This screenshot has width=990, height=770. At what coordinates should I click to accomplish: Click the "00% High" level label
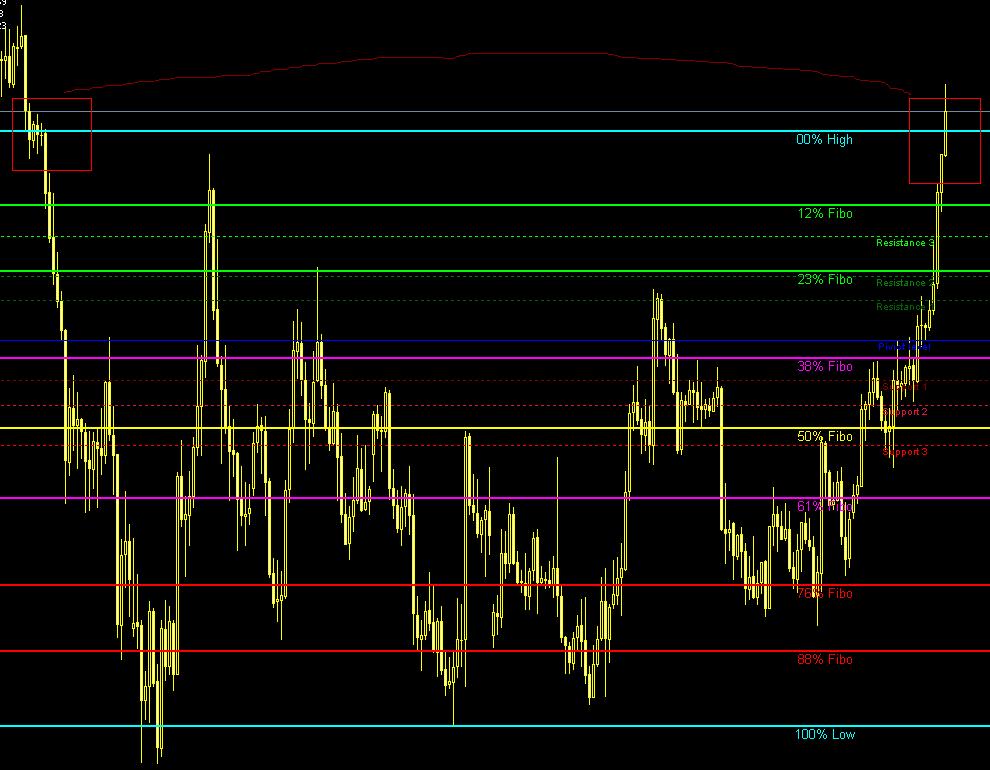coord(824,140)
